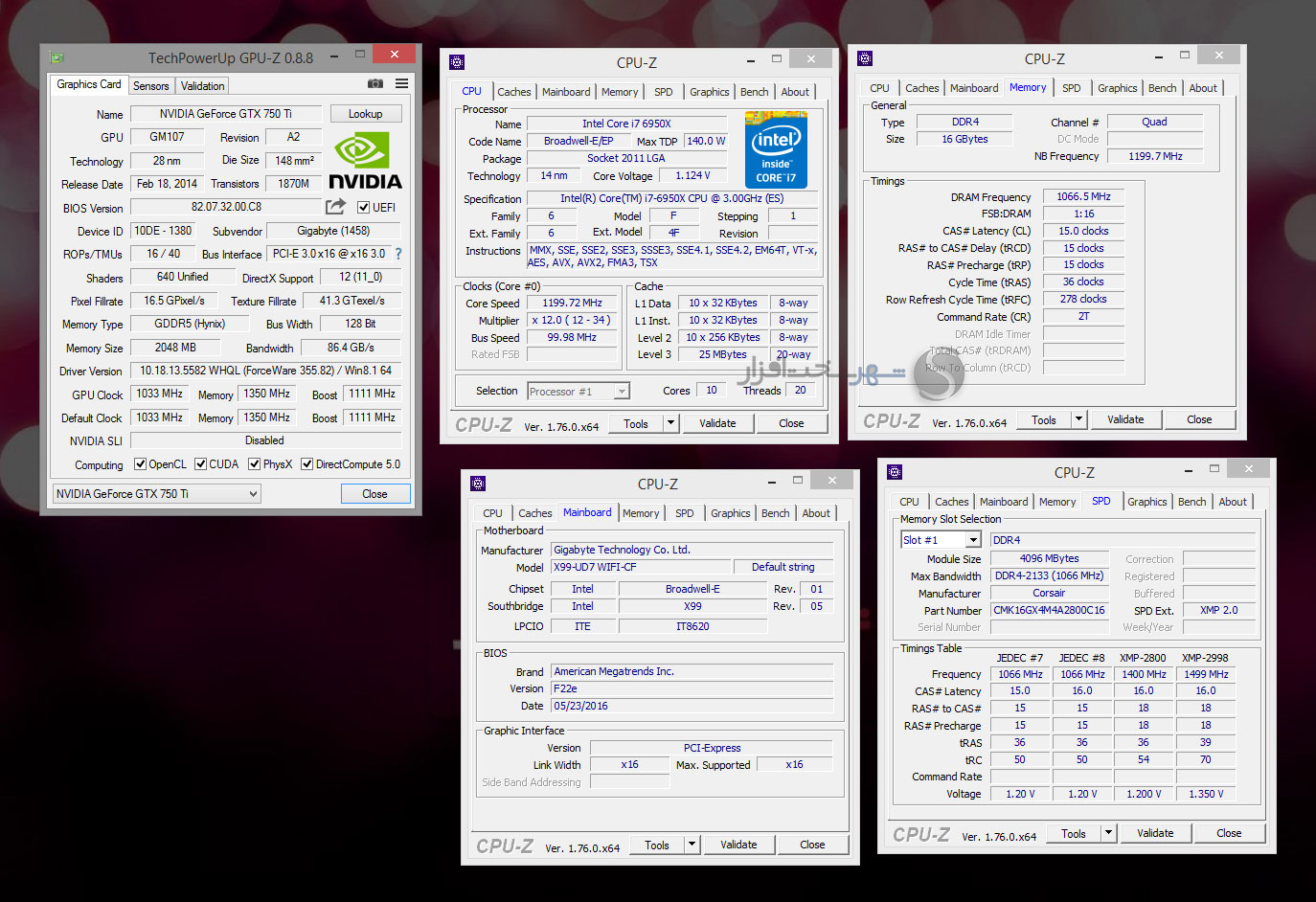Image resolution: width=1316 pixels, height=902 pixels.
Task: Click the BIOS version share/export icon
Action: (x=335, y=207)
